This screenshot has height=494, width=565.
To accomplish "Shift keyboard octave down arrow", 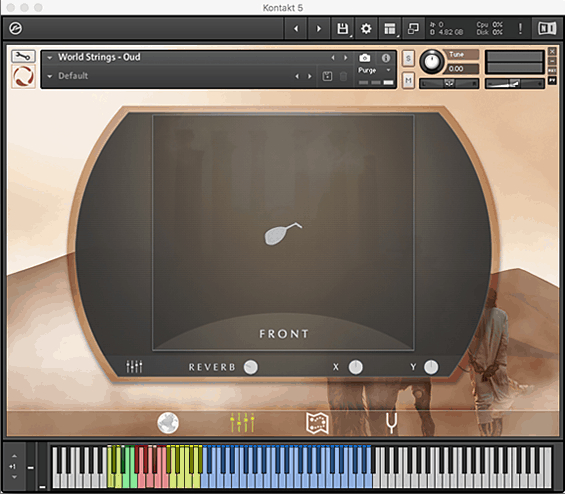I will [14, 477].
